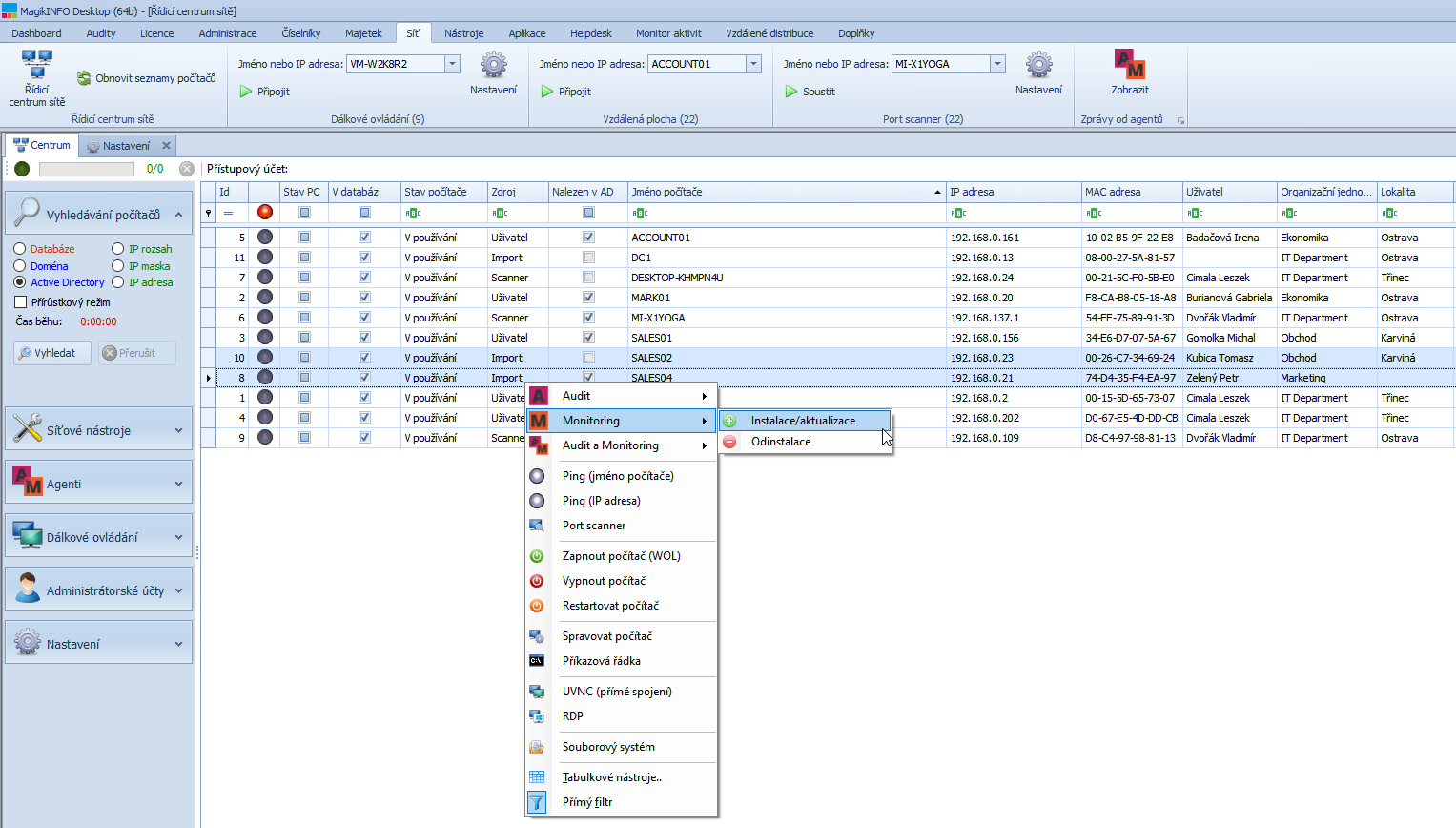Click Restartovat počítač orange icon

(x=537, y=606)
